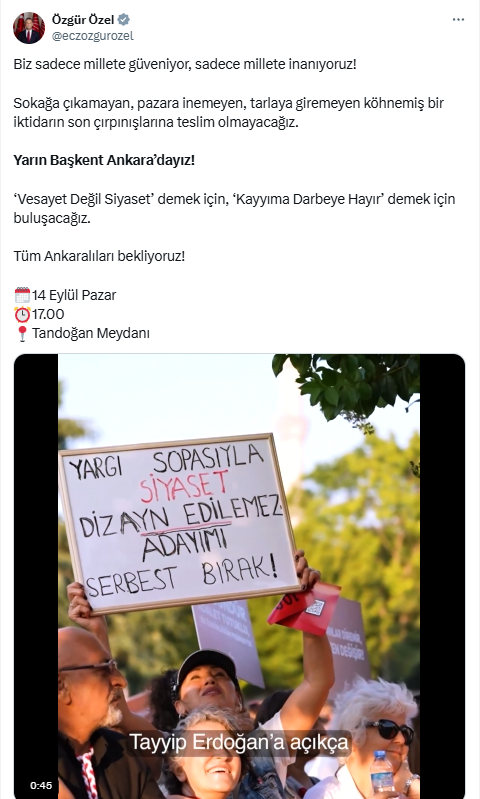Click the 'Tandoğan Meydanı' location text

(91, 333)
